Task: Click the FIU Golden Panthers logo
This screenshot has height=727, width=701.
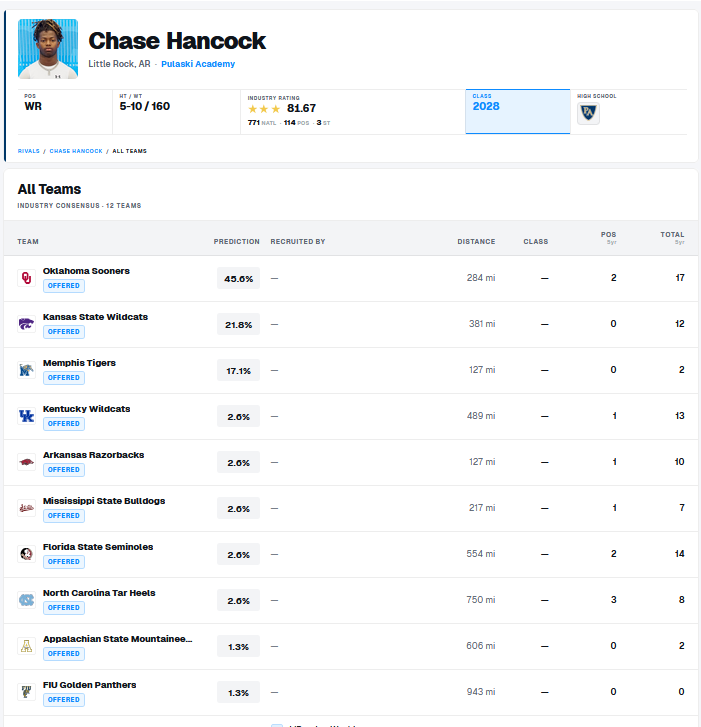Action: [x=26, y=692]
